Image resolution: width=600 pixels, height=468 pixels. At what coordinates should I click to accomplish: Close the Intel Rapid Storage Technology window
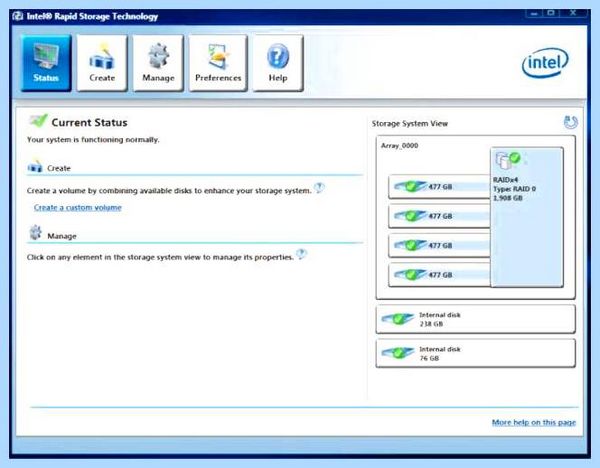pyautogui.click(x=573, y=13)
